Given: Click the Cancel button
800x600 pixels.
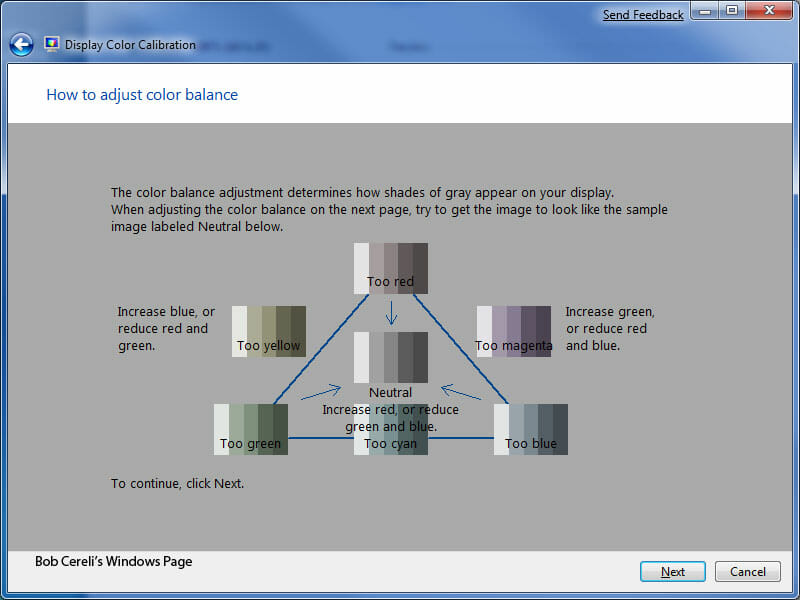Looking at the screenshot, I should pos(747,571).
